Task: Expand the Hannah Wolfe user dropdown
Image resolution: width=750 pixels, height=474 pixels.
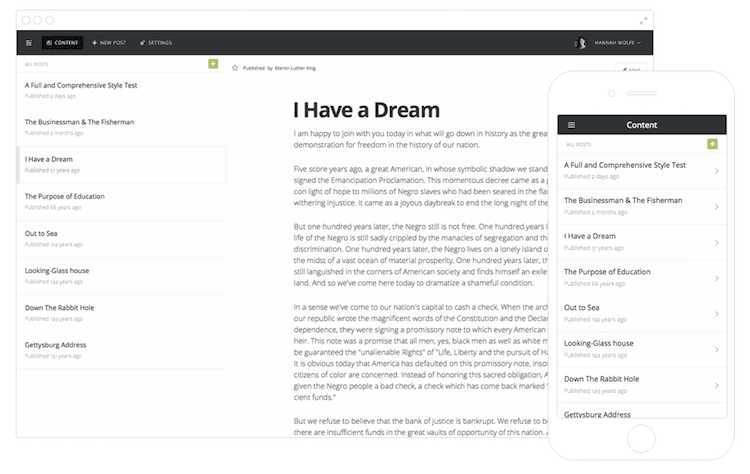Action: [618, 43]
